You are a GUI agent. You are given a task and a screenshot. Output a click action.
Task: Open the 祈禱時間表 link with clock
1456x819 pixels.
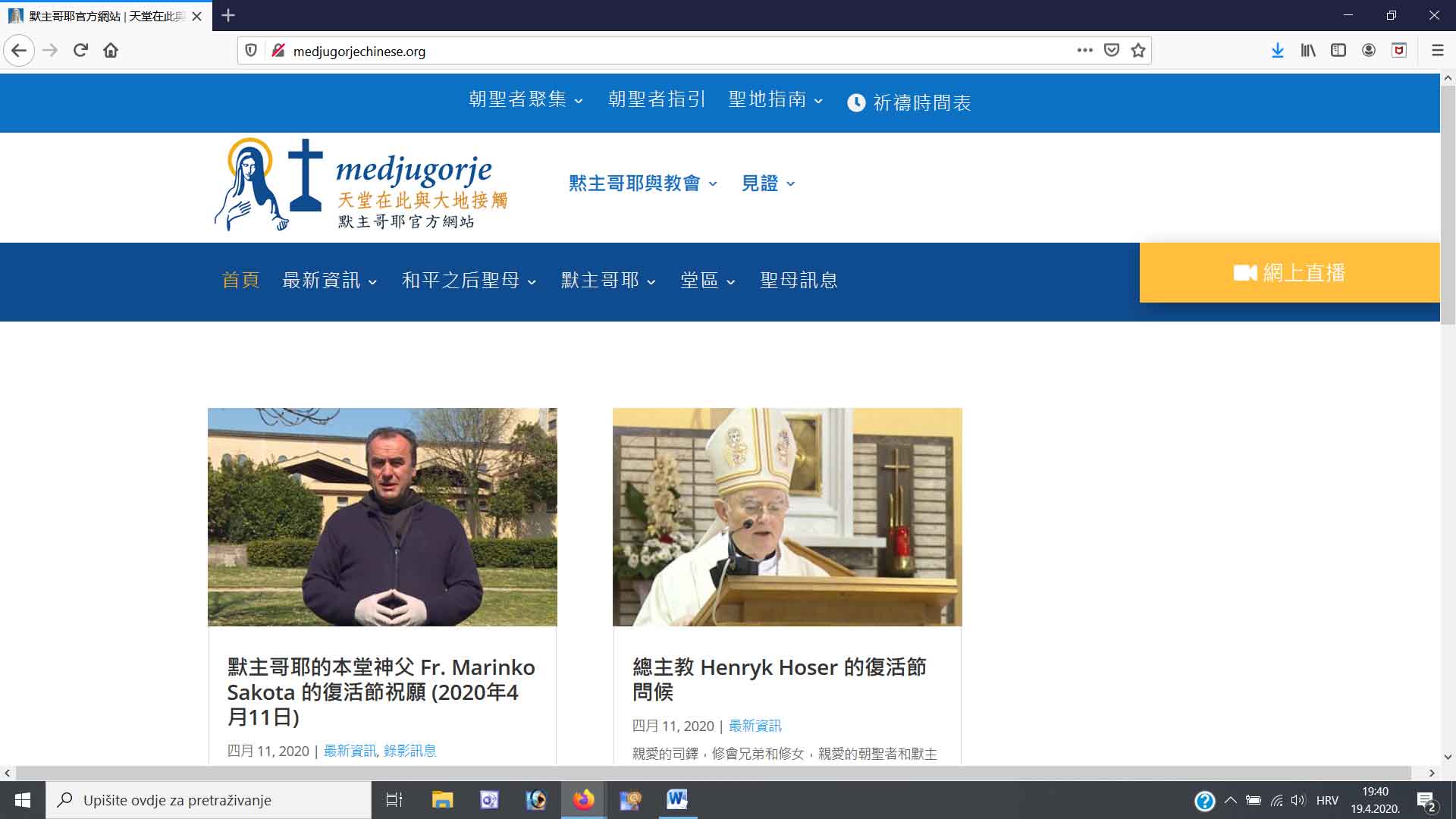click(x=908, y=103)
